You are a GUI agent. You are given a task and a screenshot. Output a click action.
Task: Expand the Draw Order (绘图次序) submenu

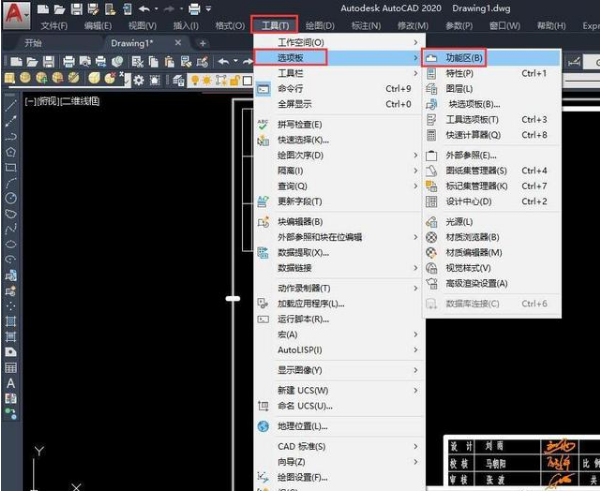pos(305,155)
